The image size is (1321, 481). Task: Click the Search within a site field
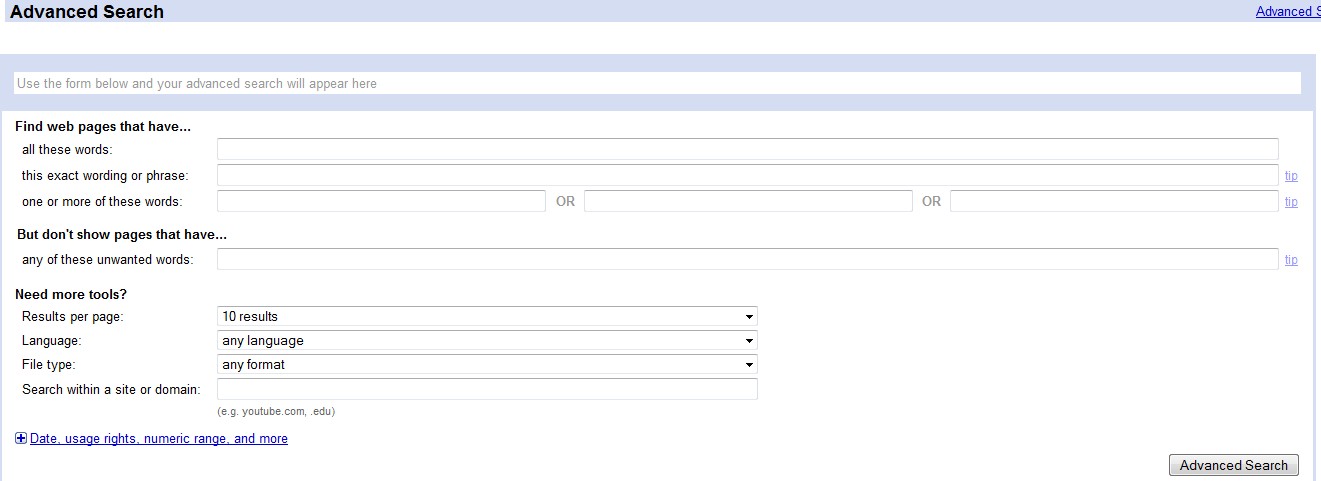click(x=487, y=389)
